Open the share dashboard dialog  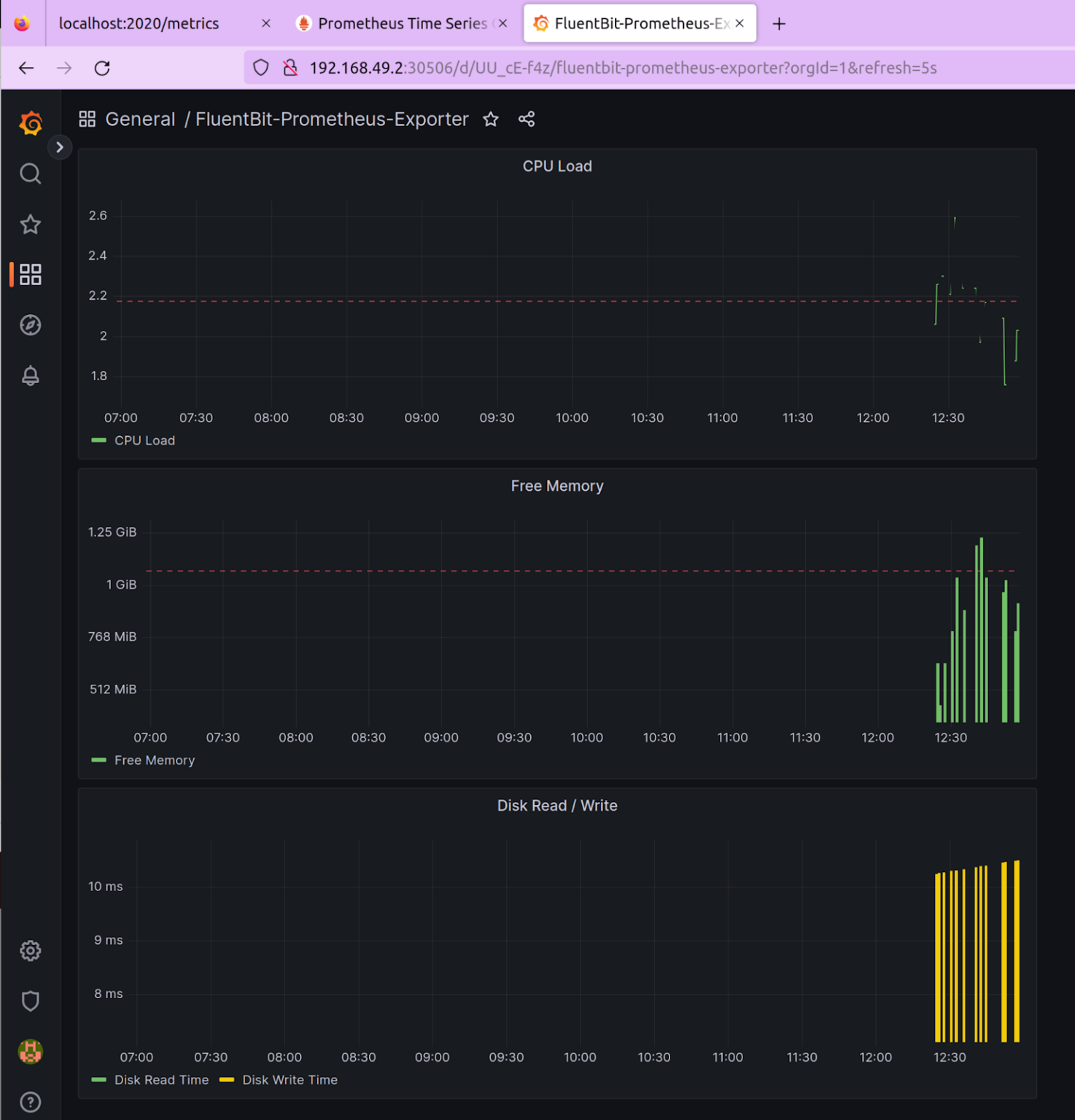tap(527, 120)
